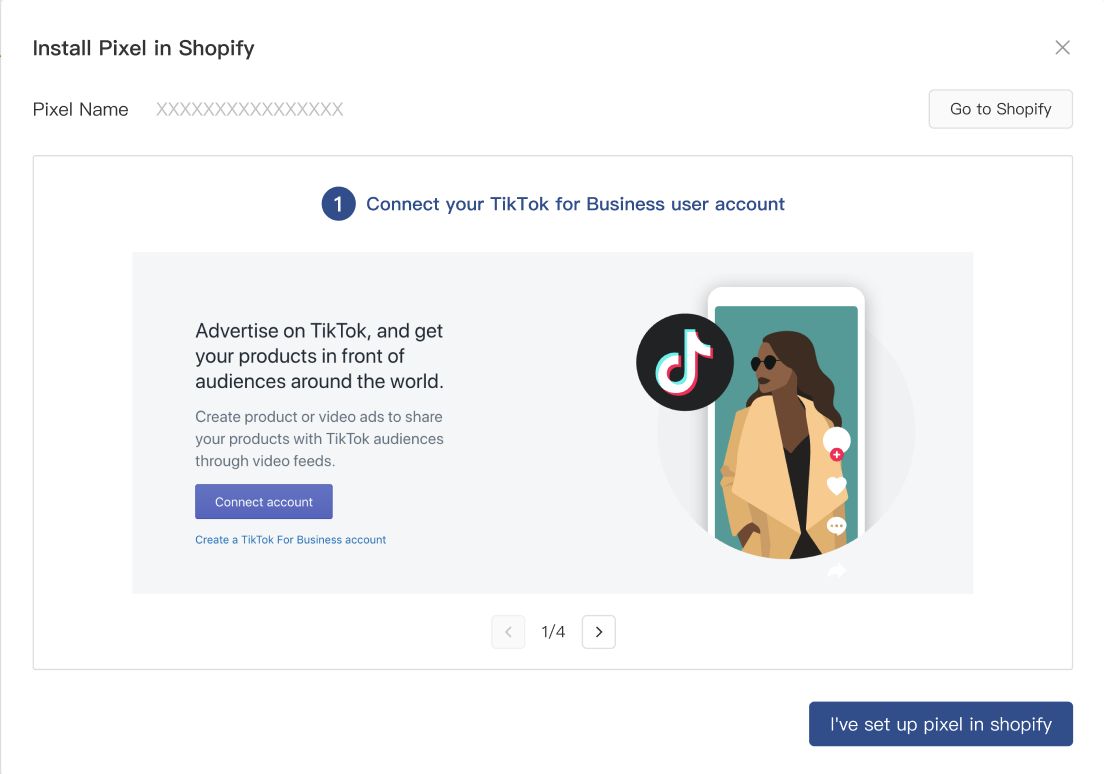
Task: Confirm with I've set up pixel in shopify
Action: point(940,723)
